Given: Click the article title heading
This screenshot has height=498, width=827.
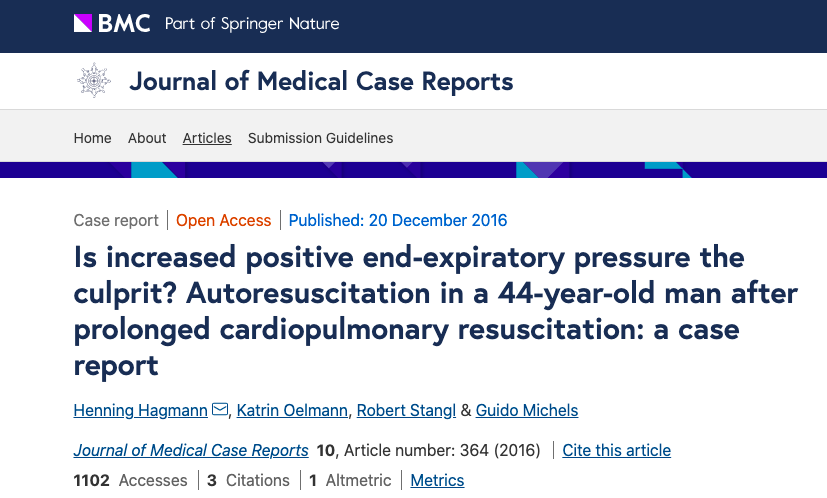Looking at the screenshot, I should coord(435,311).
